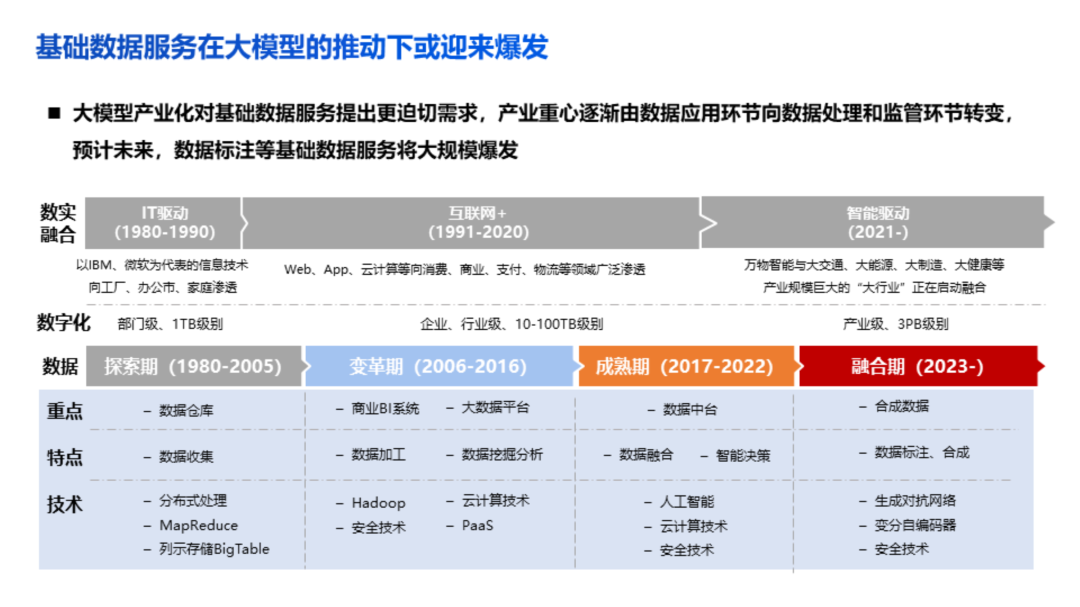The width and height of the screenshot is (1080, 607).
Task: Click the red 融合期 (2023-) banner
Action: [917, 366]
